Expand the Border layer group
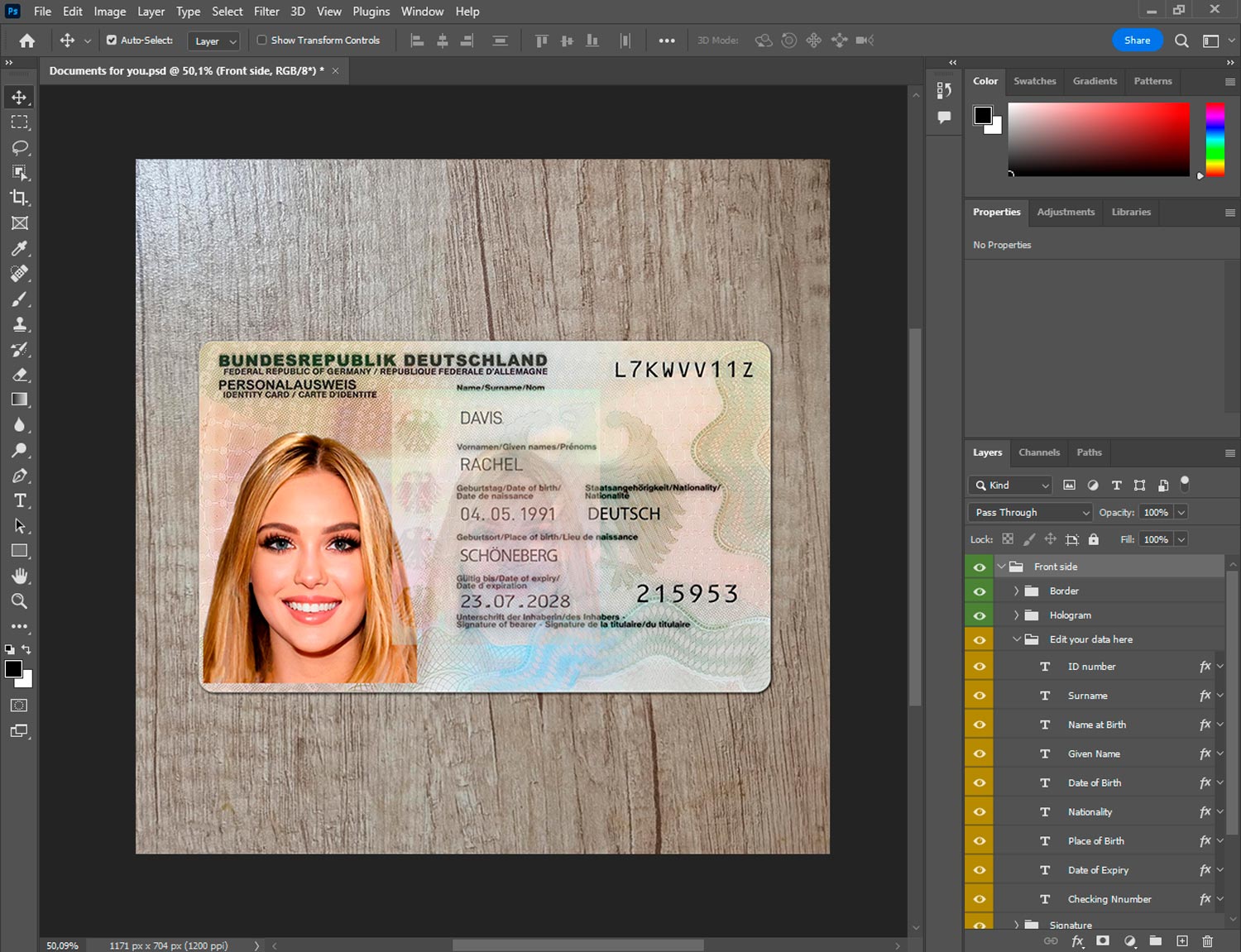 coord(1016,591)
